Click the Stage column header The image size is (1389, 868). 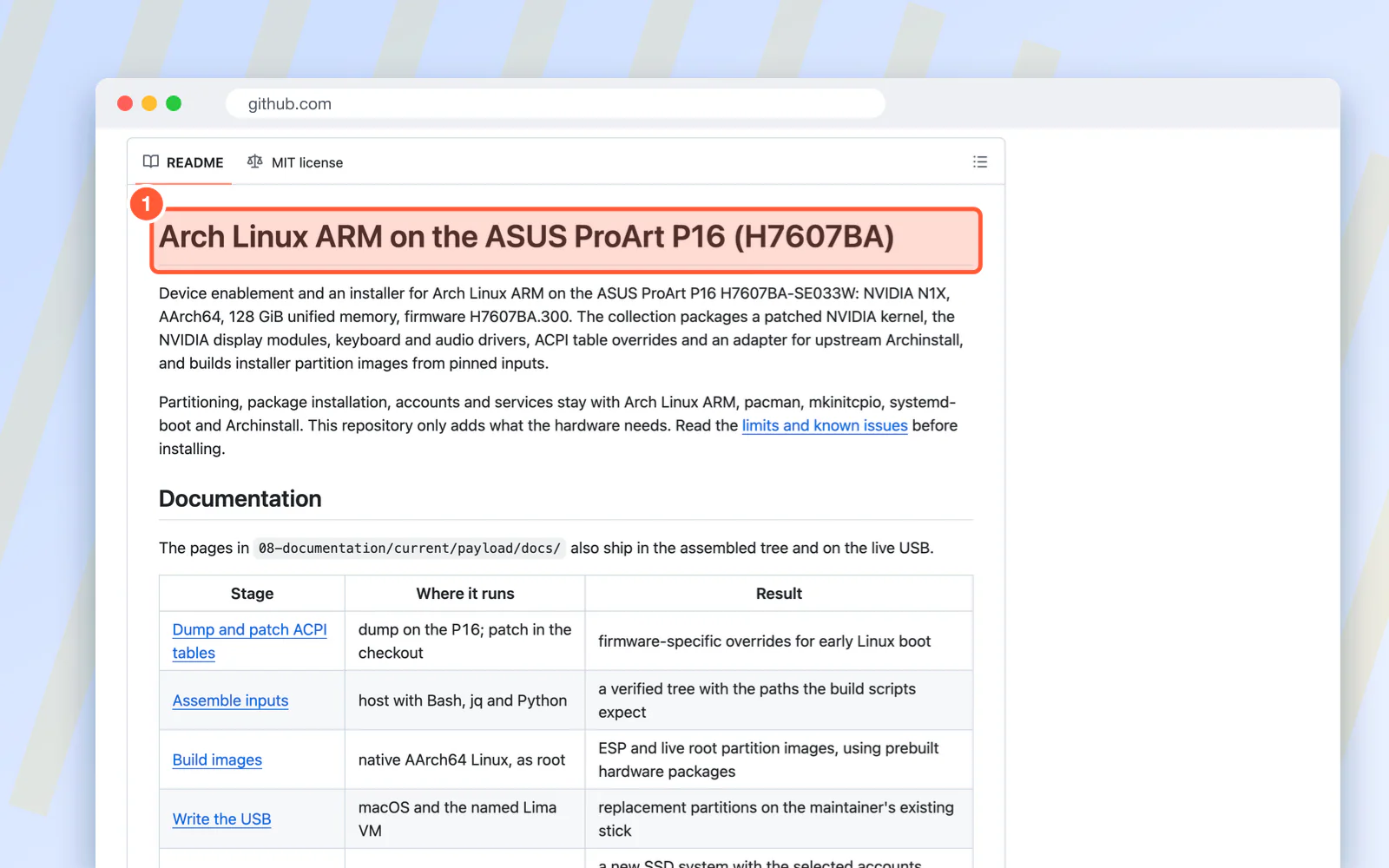(252, 594)
